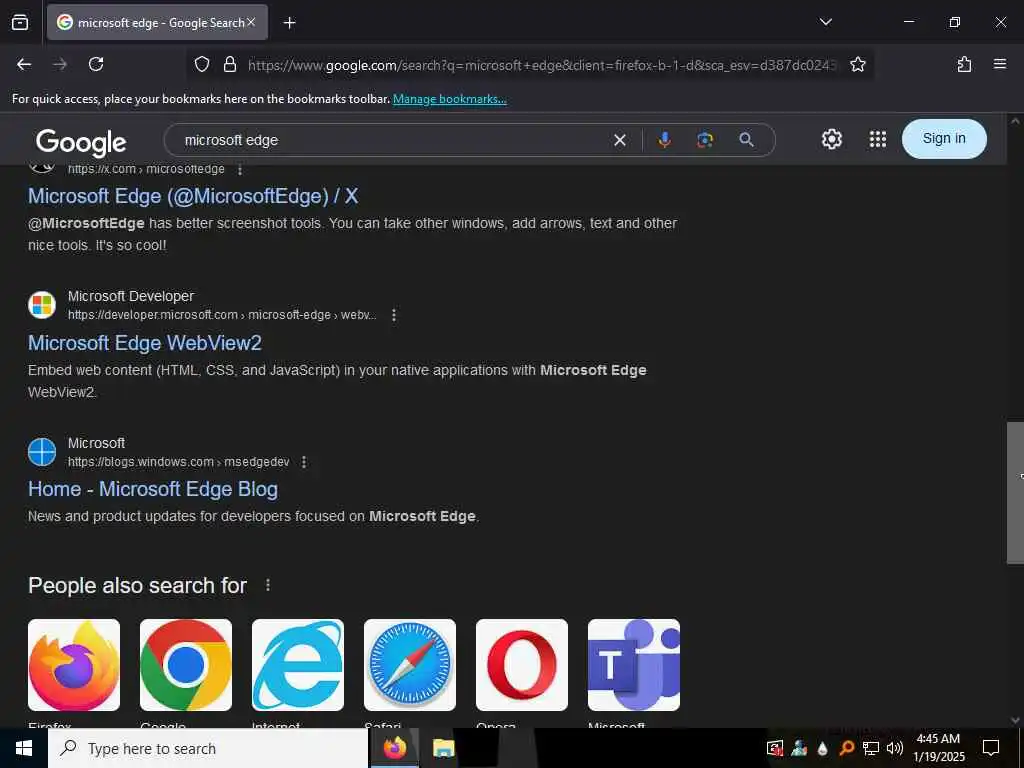Image resolution: width=1024 pixels, height=768 pixels.
Task: Open Google quick settings gear
Action: coord(831,139)
